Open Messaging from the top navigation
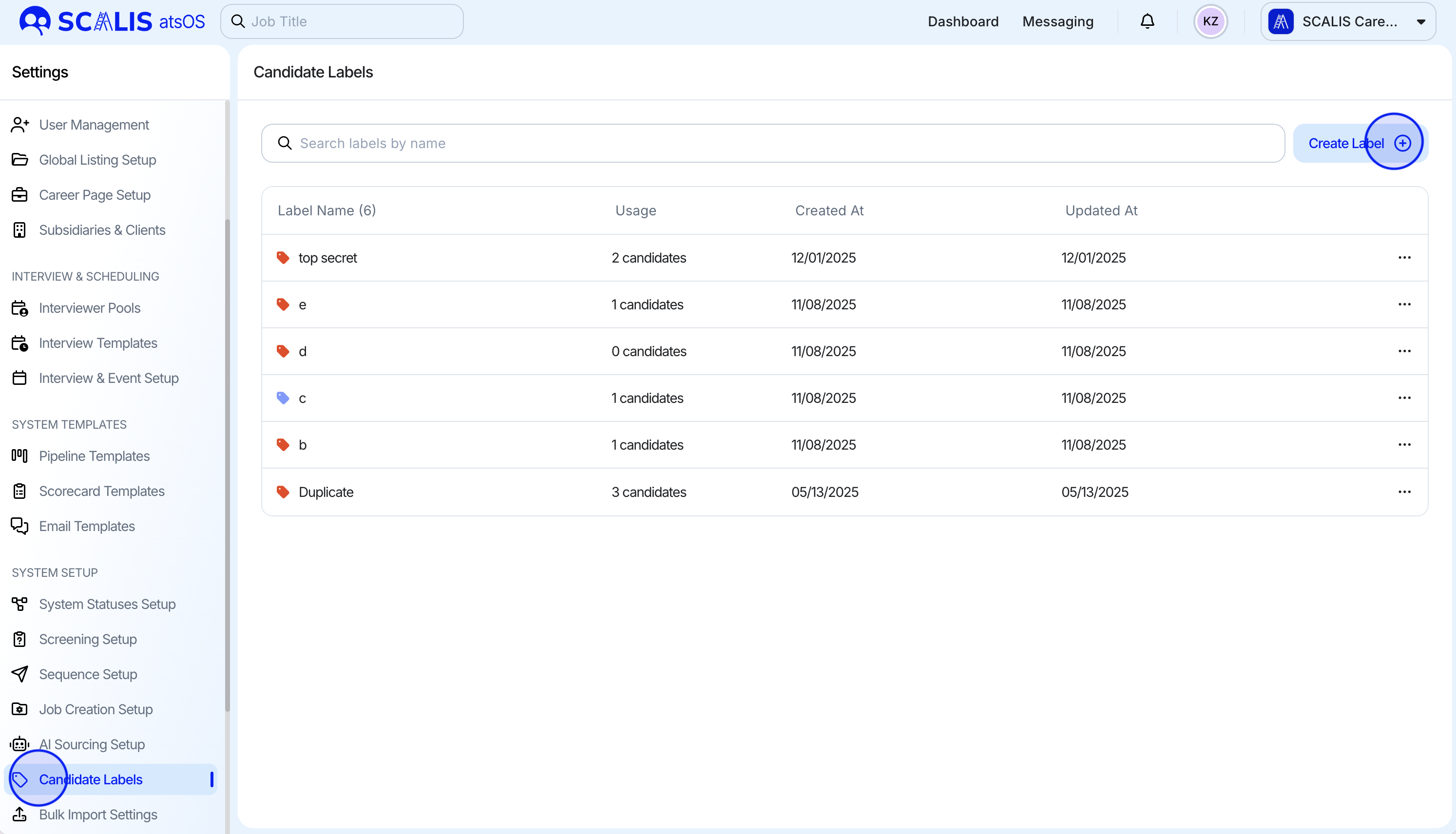This screenshot has height=834, width=1456. pos(1057,22)
